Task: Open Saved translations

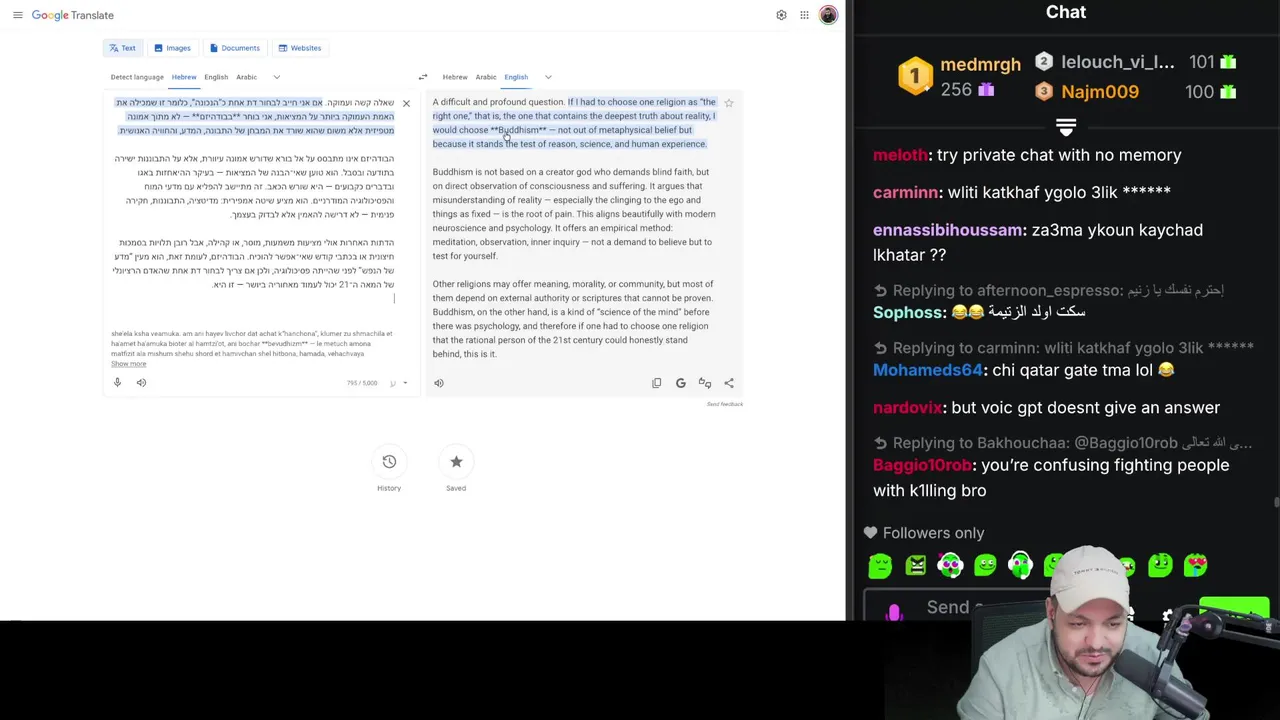Action: click(x=456, y=470)
